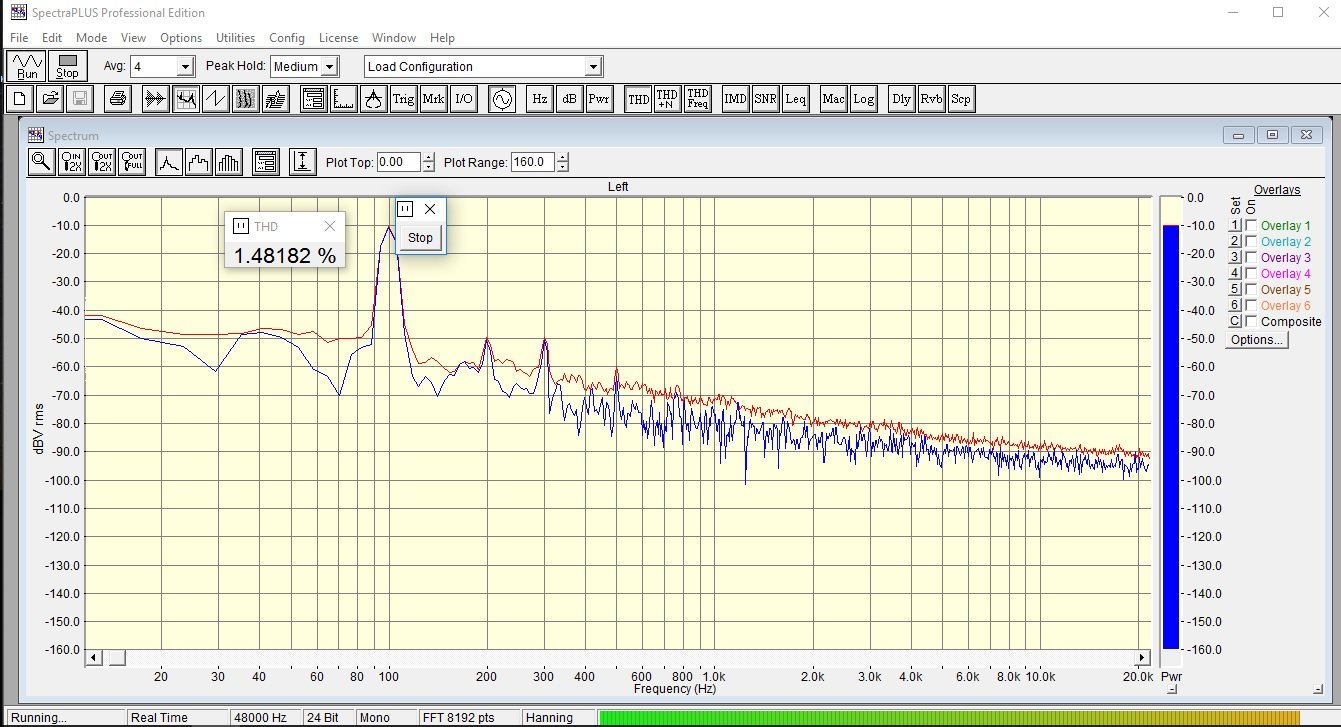The image size is (1341, 727).
Task: Click the horizontal scrollbar right arrow under plot
Action: point(1142,658)
